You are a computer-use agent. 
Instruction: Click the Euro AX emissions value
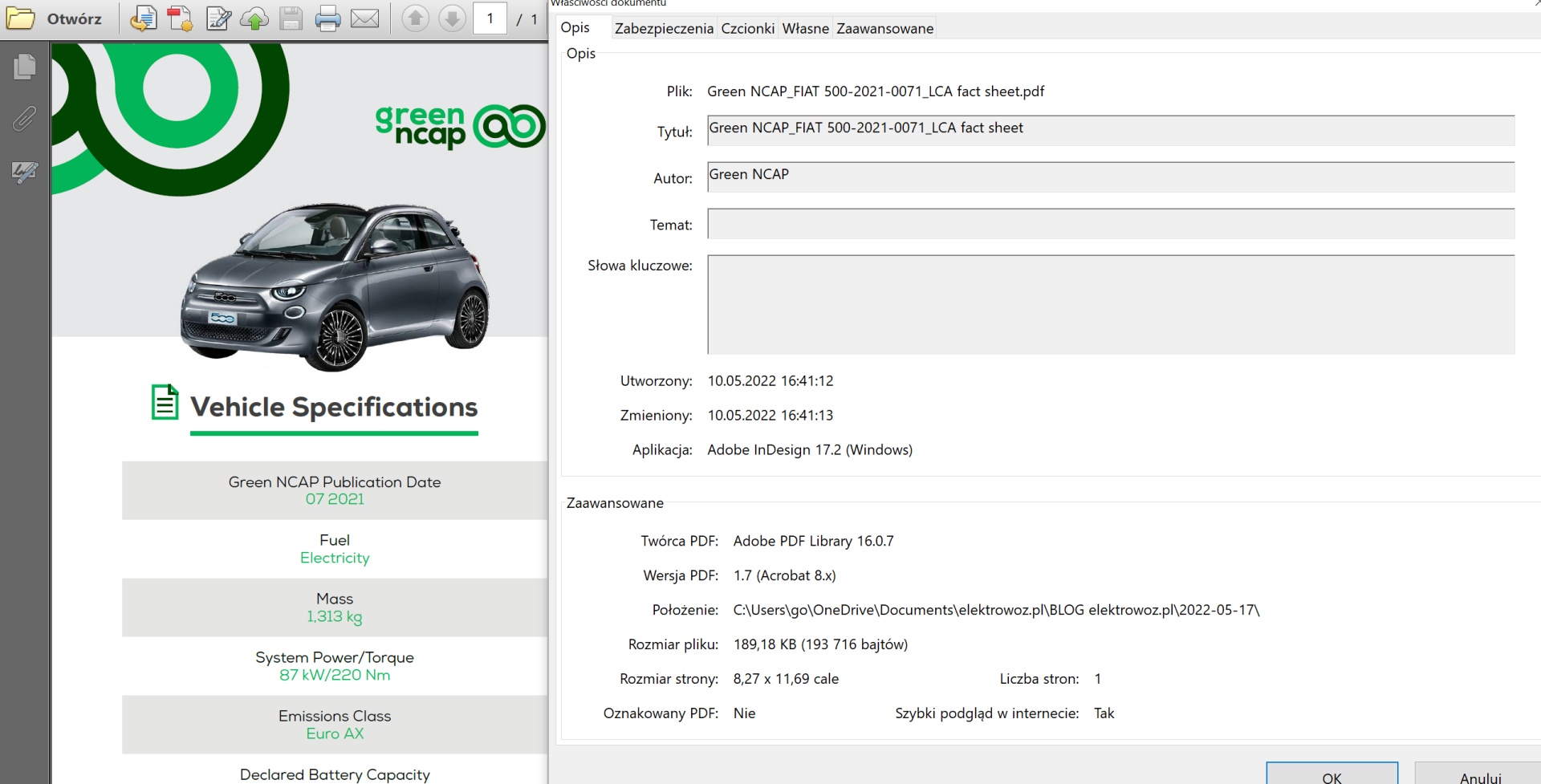335,733
